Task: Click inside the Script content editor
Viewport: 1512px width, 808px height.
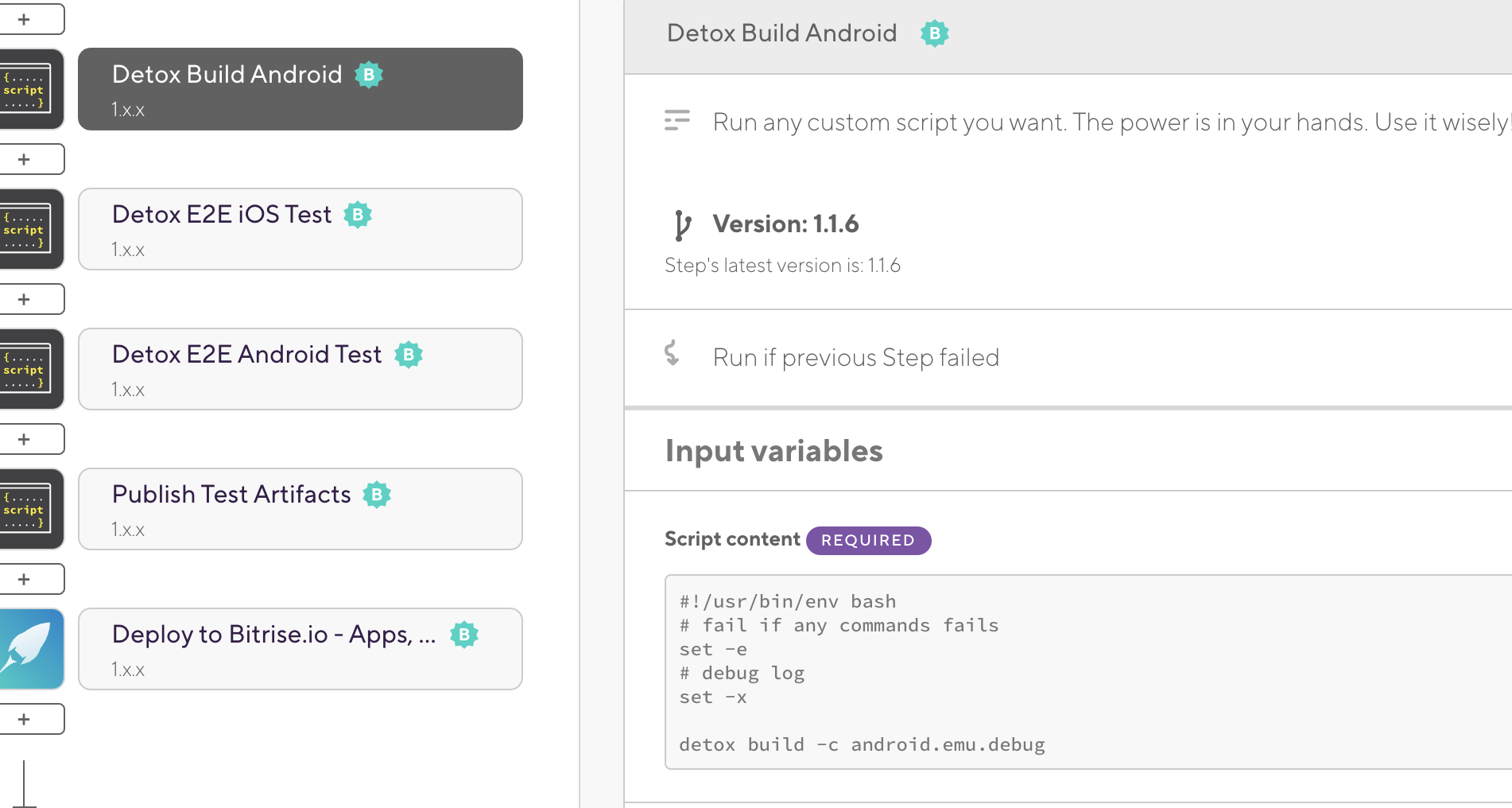Action: [1088, 672]
